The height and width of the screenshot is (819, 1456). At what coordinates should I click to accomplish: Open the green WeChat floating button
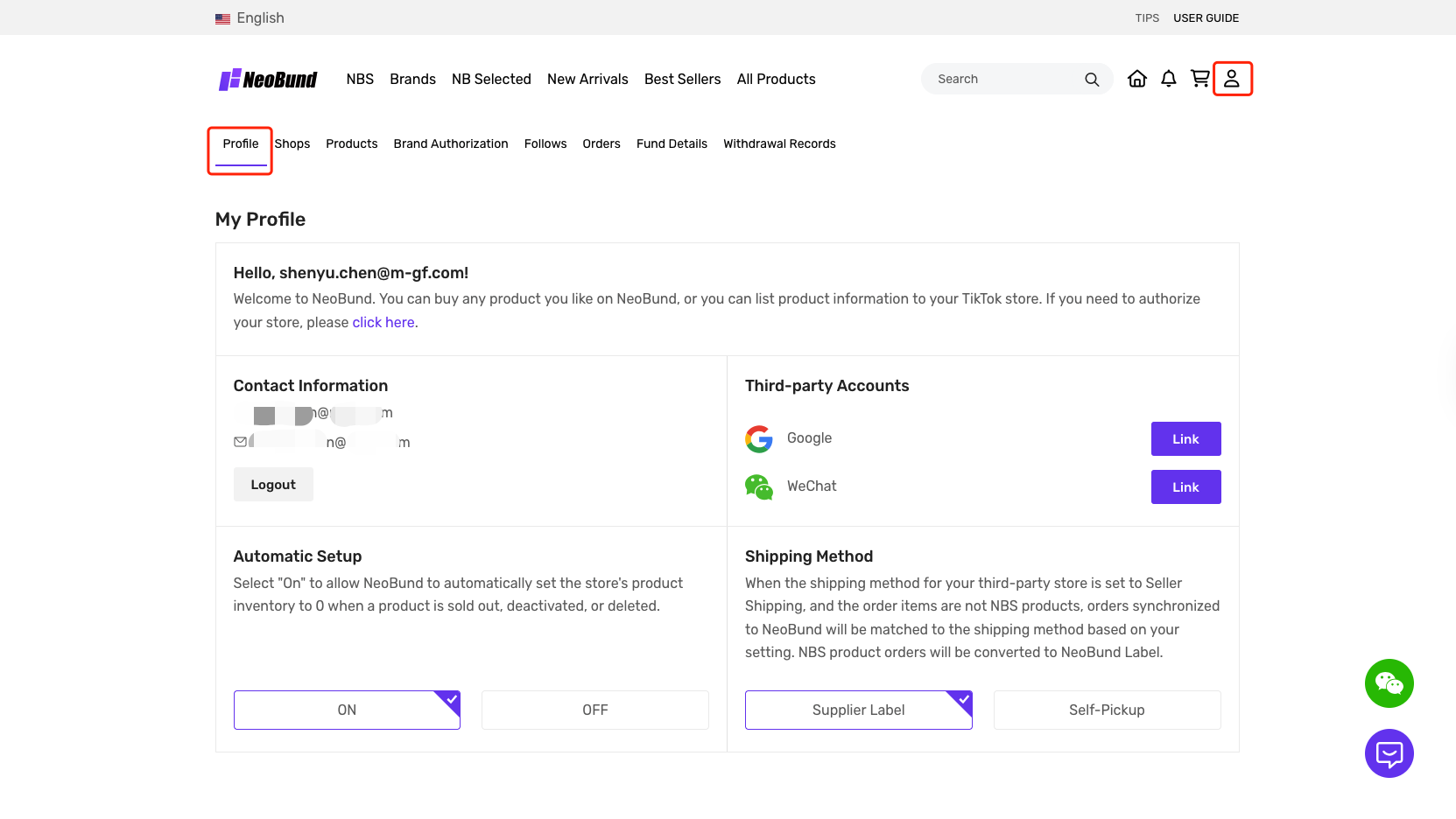[x=1389, y=683]
